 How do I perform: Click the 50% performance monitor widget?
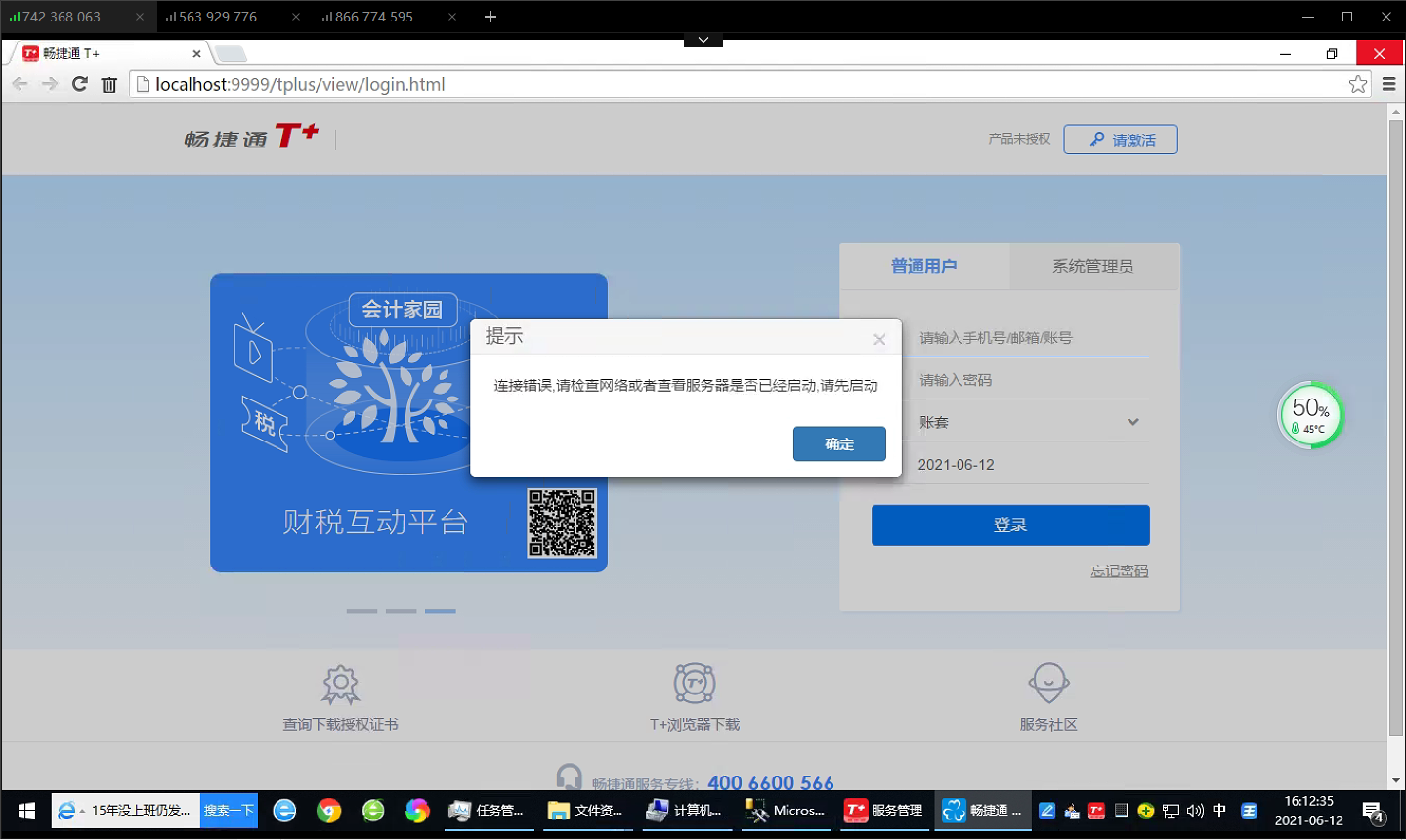[1311, 415]
